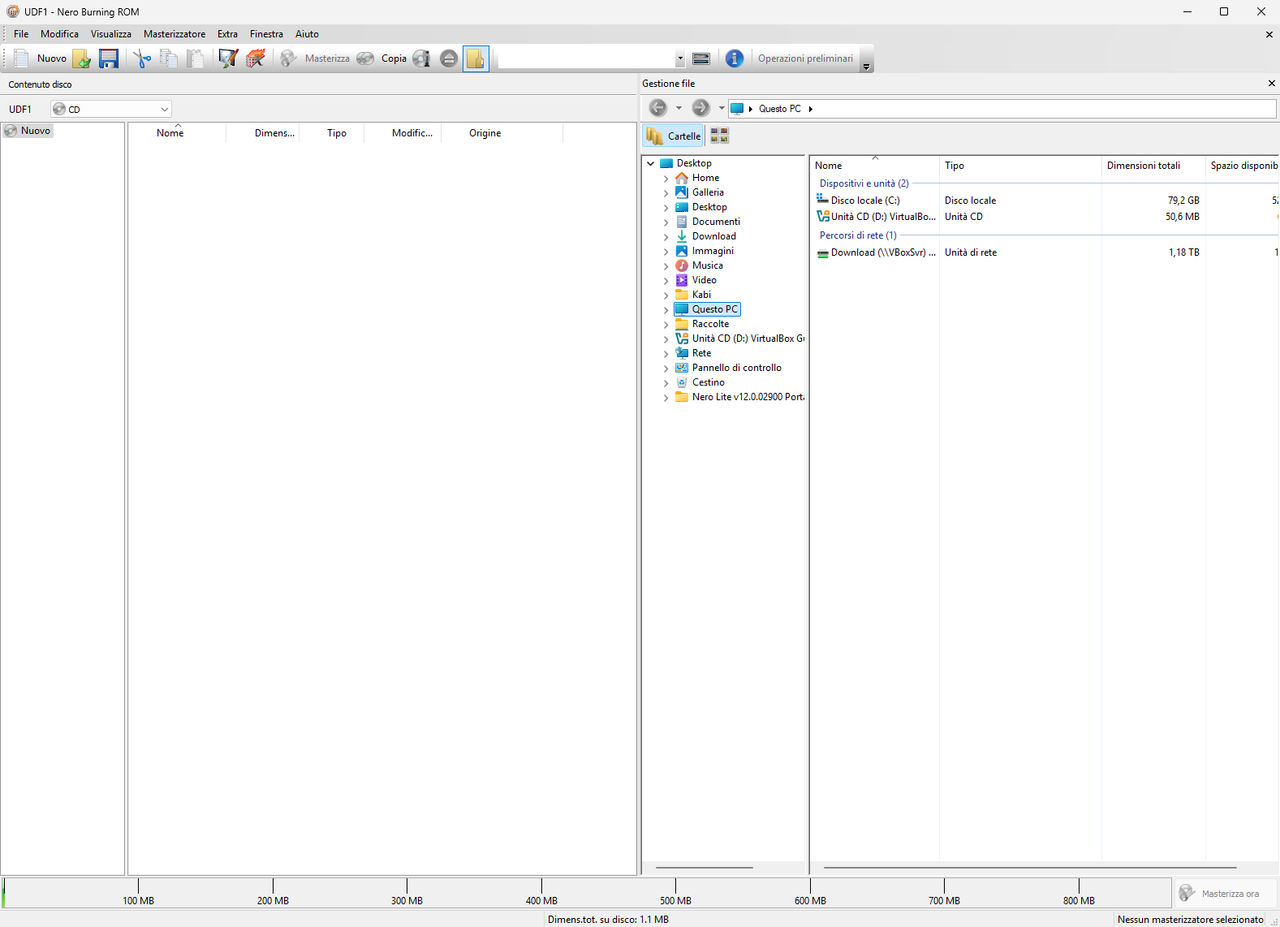The width and height of the screenshot is (1280, 927).
Task: Eject the disc using the eject icon
Action: coord(449,58)
